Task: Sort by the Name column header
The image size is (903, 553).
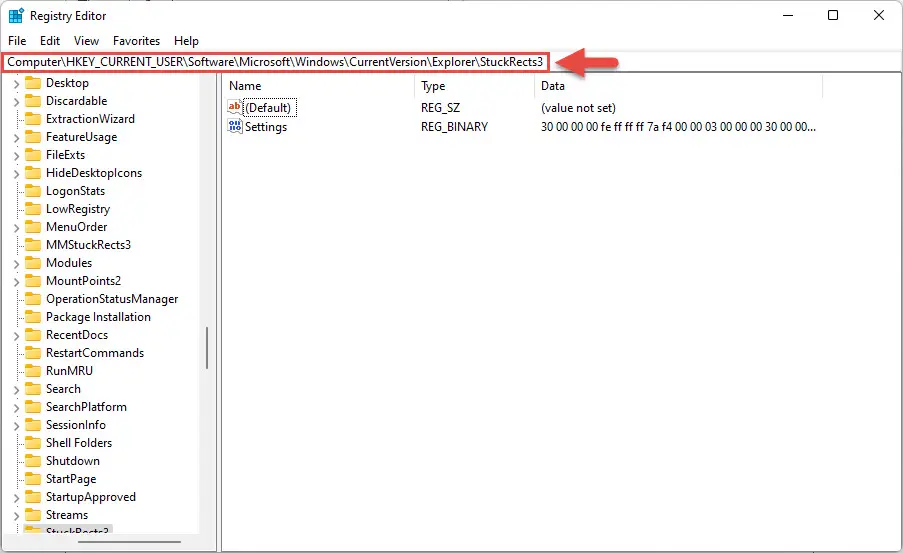Action: click(318, 86)
